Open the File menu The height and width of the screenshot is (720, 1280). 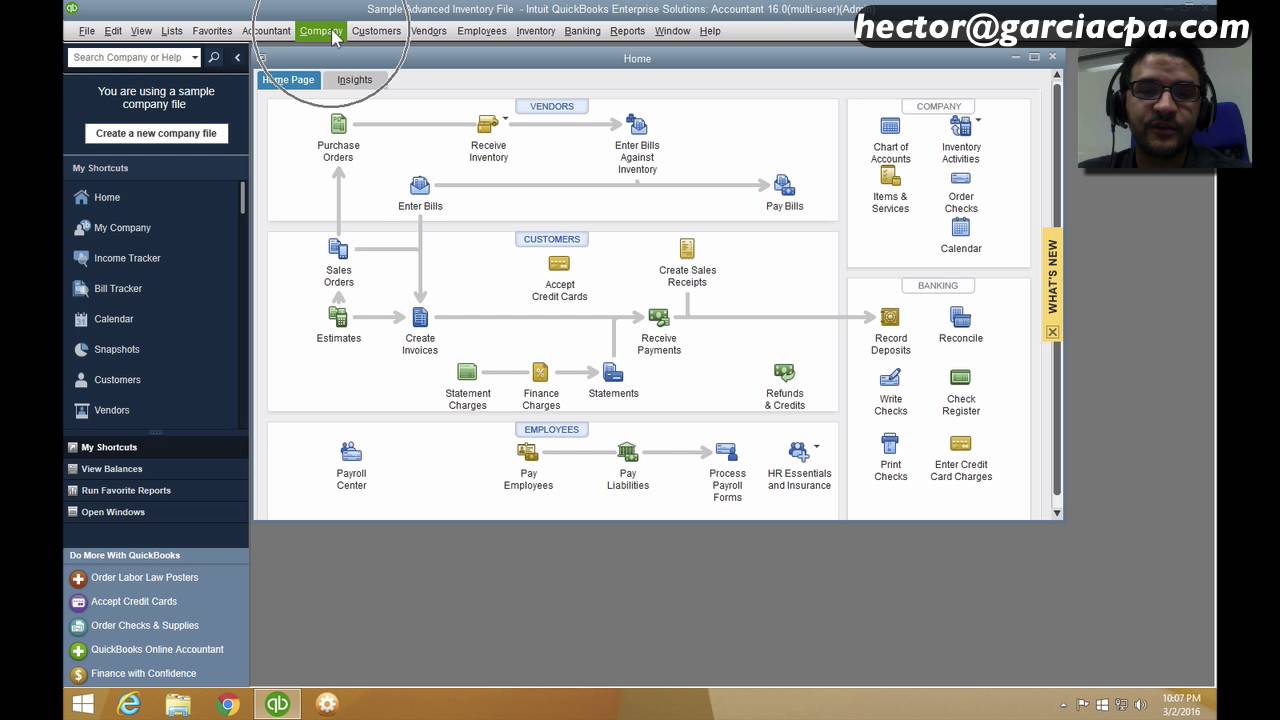(x=87, y=31)
